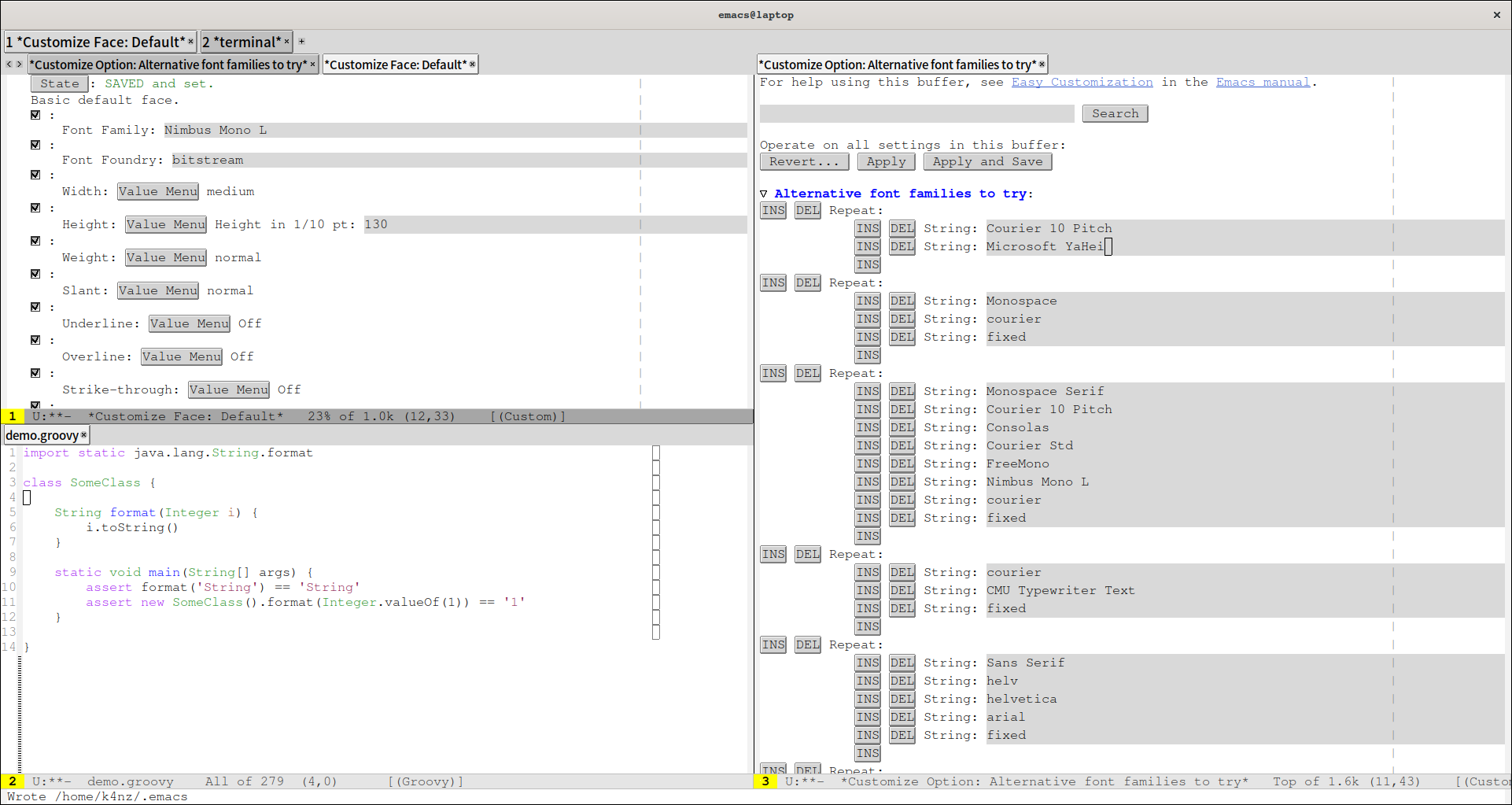Close the emacs@laptop window

[x=1496, y=15]
